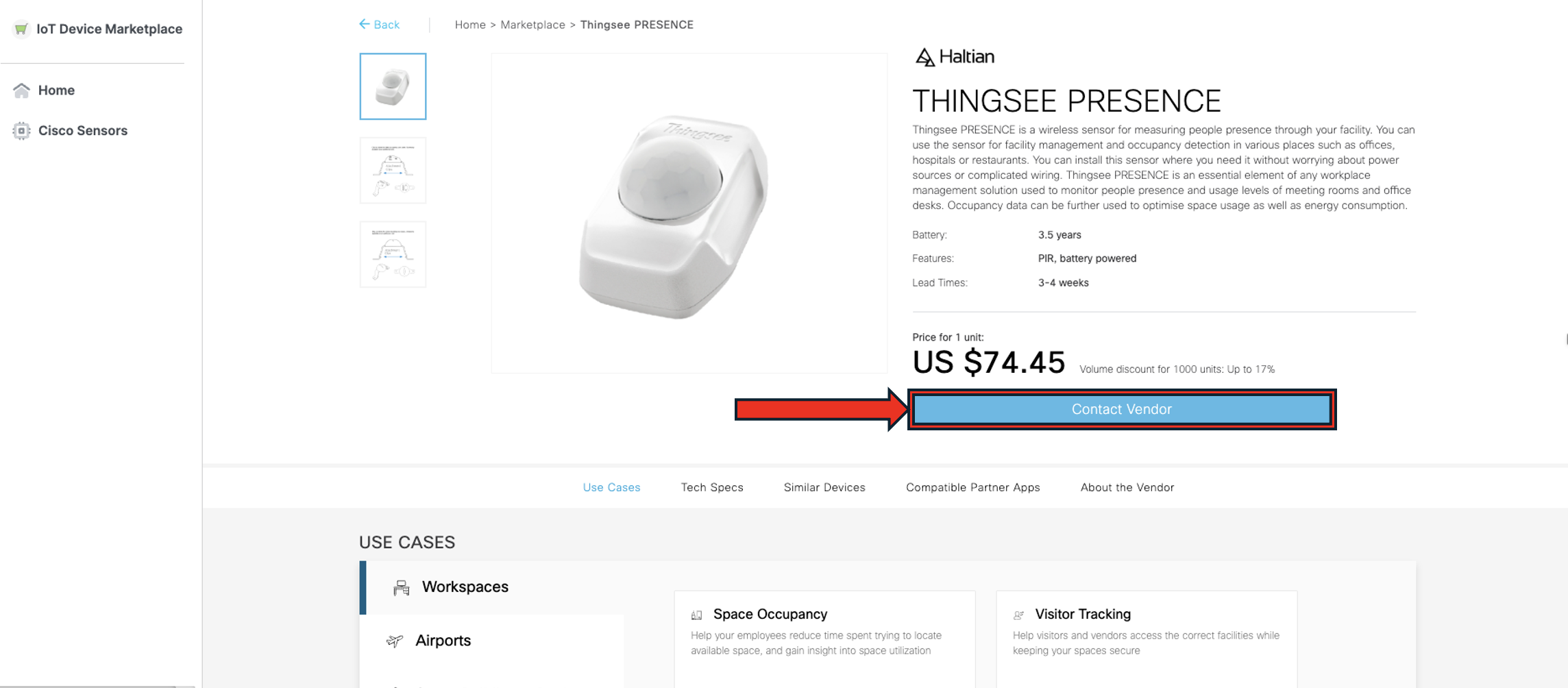
Task: Select the first product photo thumbnail
Action: click(393, 86)
